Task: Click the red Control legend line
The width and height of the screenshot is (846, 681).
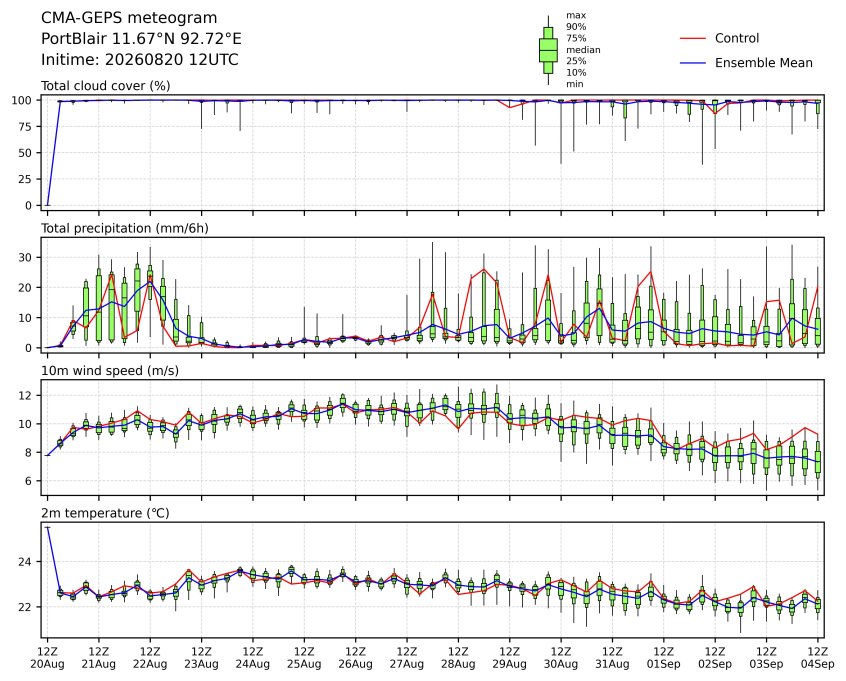Action: tap(693, 38)
